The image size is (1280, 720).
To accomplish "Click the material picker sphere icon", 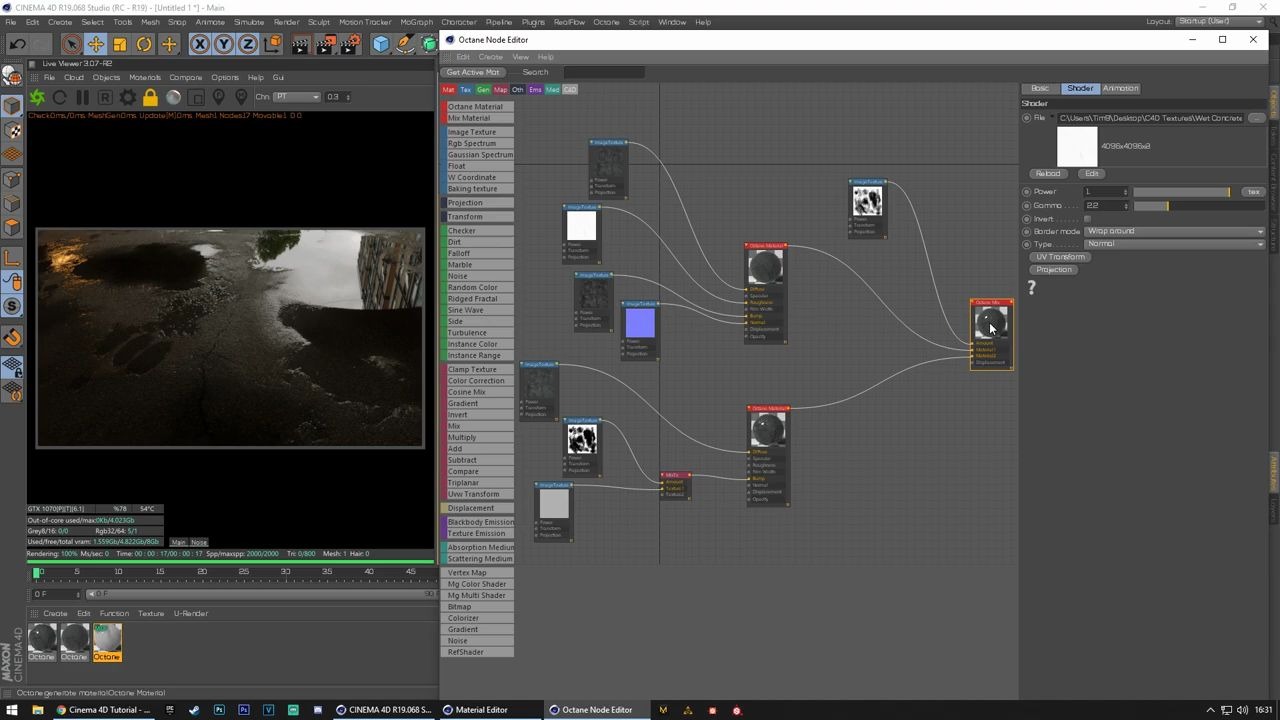I will click(x=174, y=96).
